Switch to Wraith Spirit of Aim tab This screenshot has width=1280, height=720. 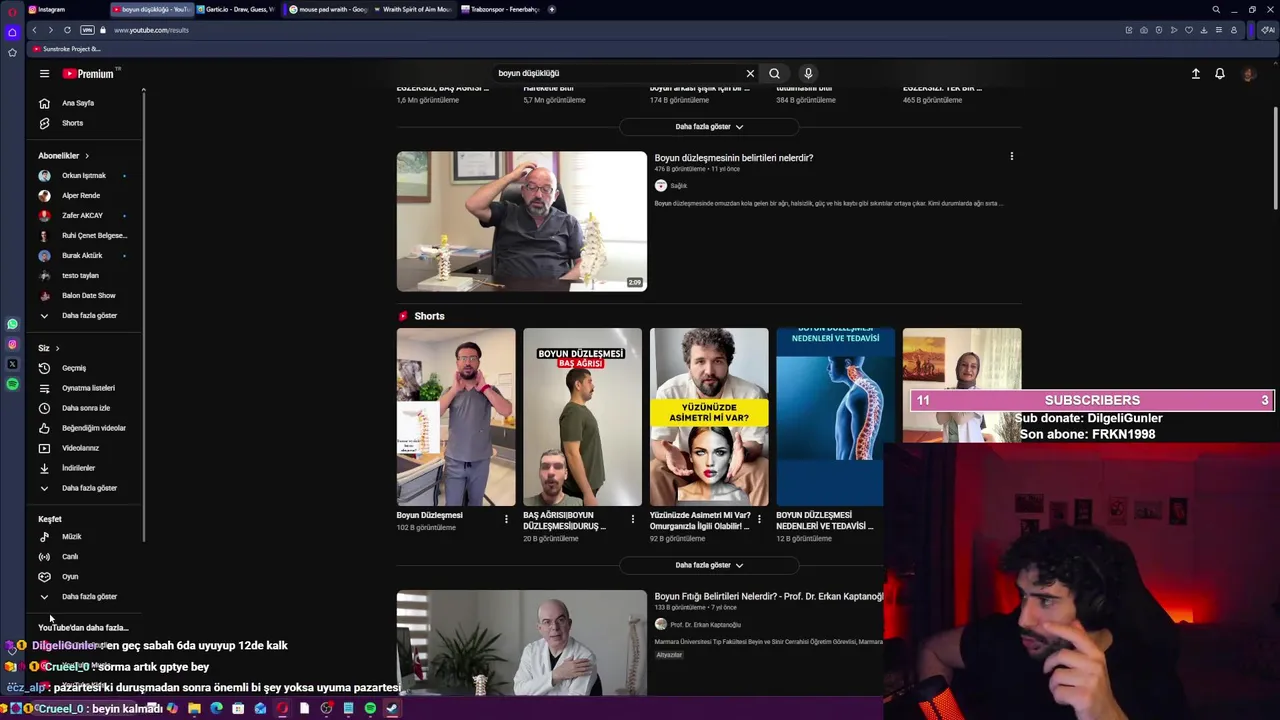412,9
